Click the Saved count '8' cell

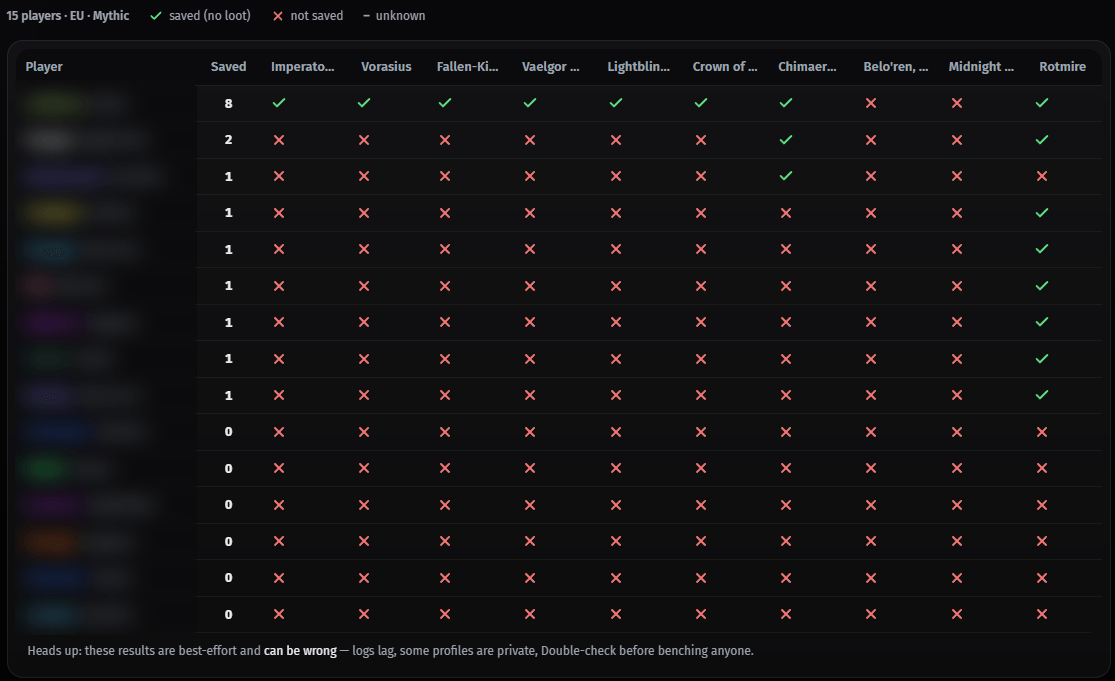point(228,104)
